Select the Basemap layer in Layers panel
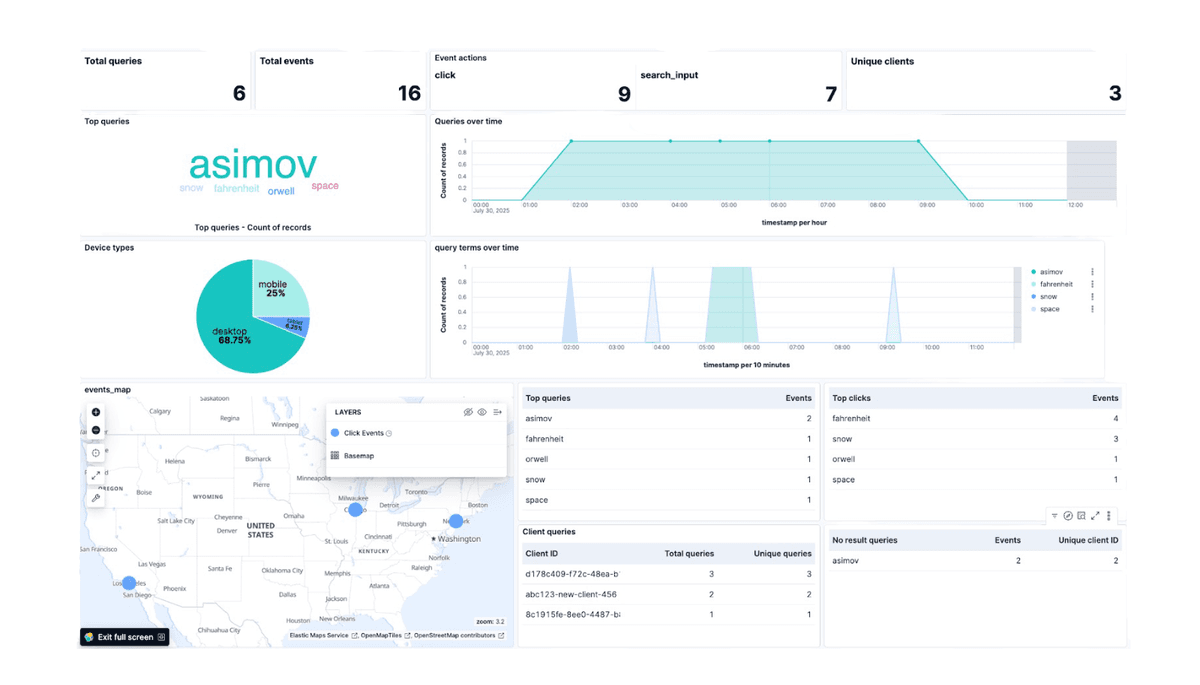The width and height of the screenshot is (1200, 685). point(358,455)
